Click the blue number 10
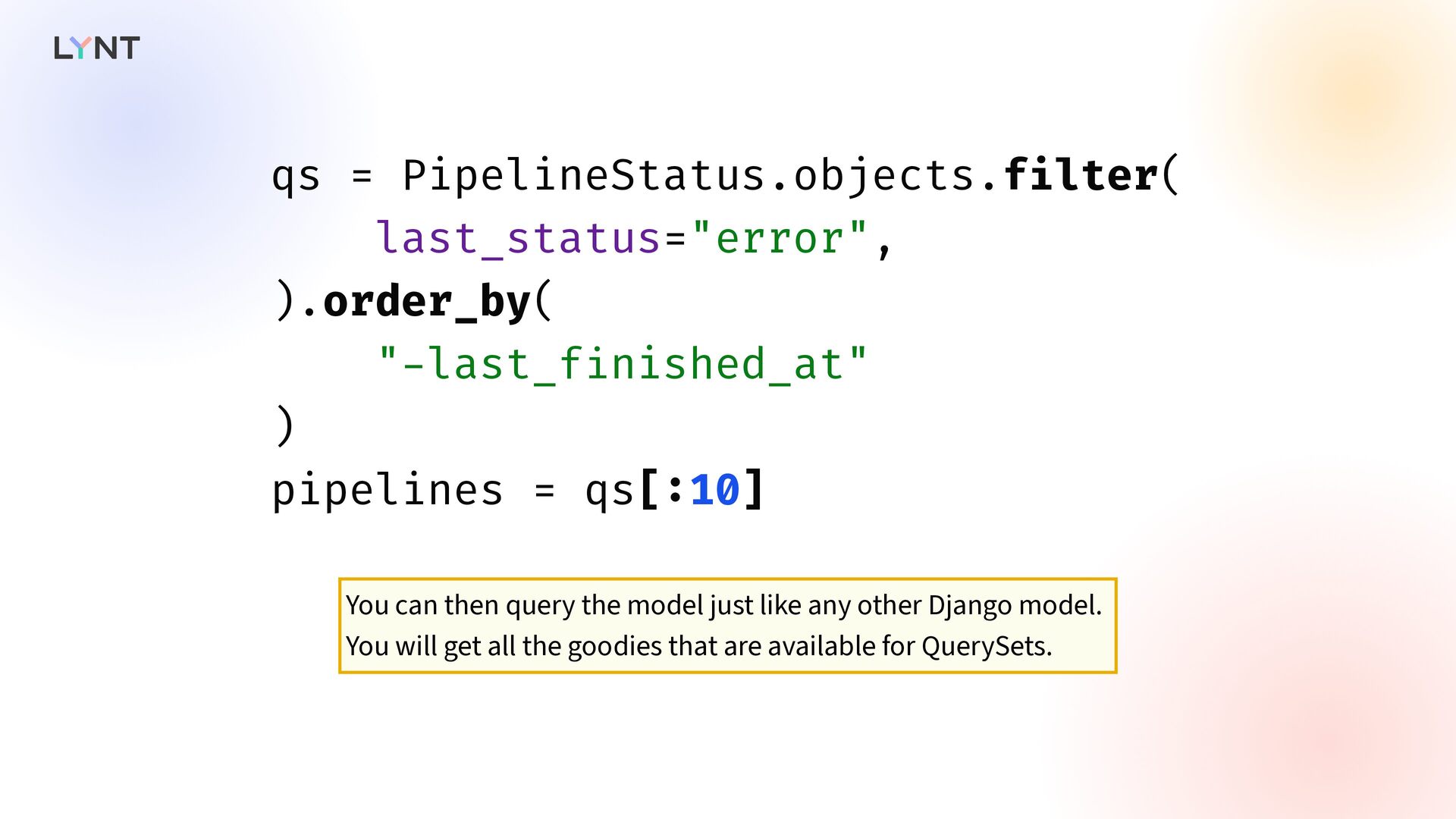 (x=714, y=490)
